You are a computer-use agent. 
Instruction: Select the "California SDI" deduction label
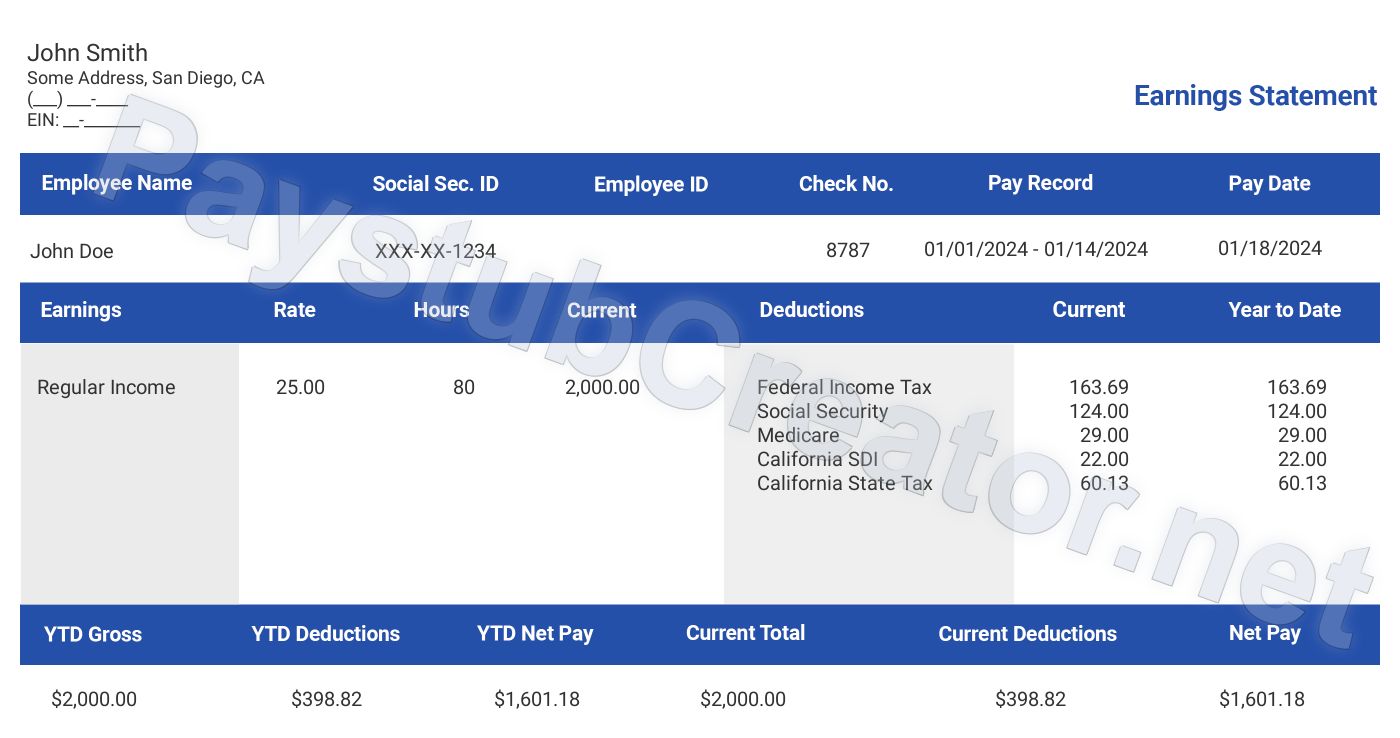pos(817,459)
